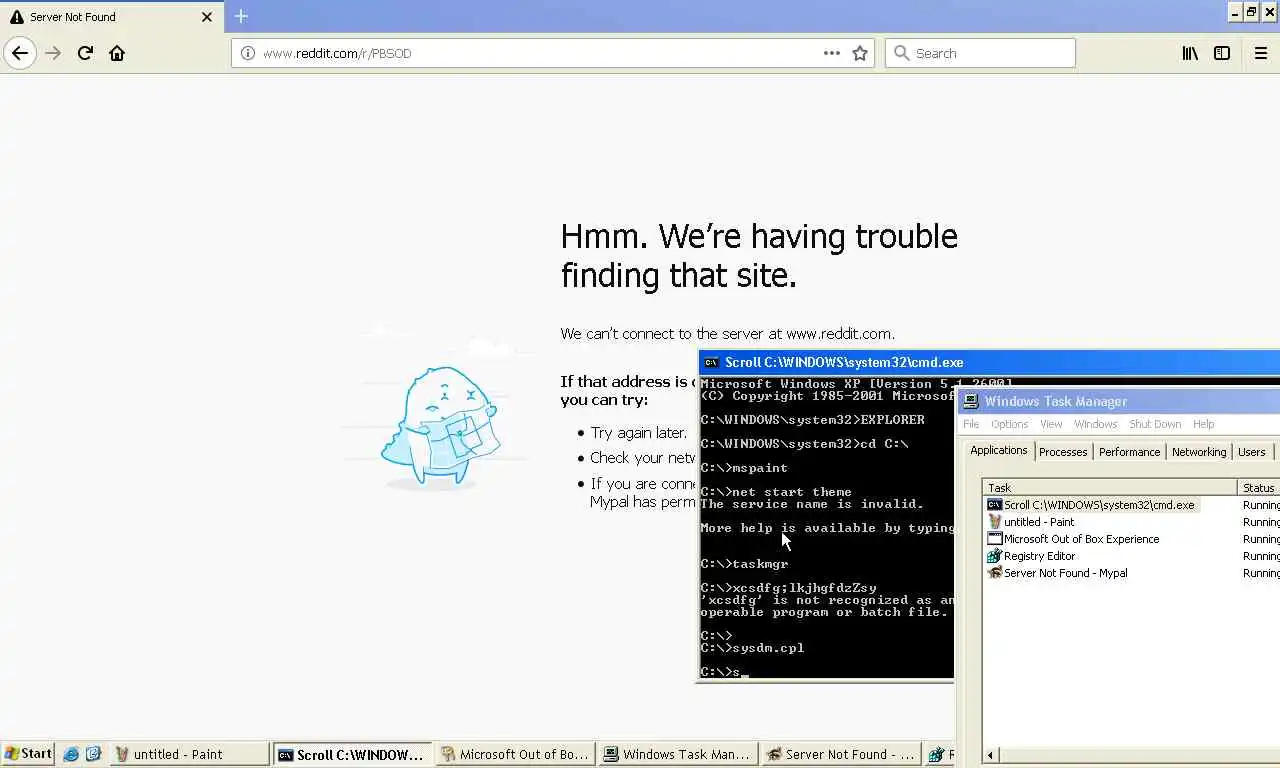The image size is (1280, 768).
Task: Sort by the Status column header
Action: tap(1258, 488)
